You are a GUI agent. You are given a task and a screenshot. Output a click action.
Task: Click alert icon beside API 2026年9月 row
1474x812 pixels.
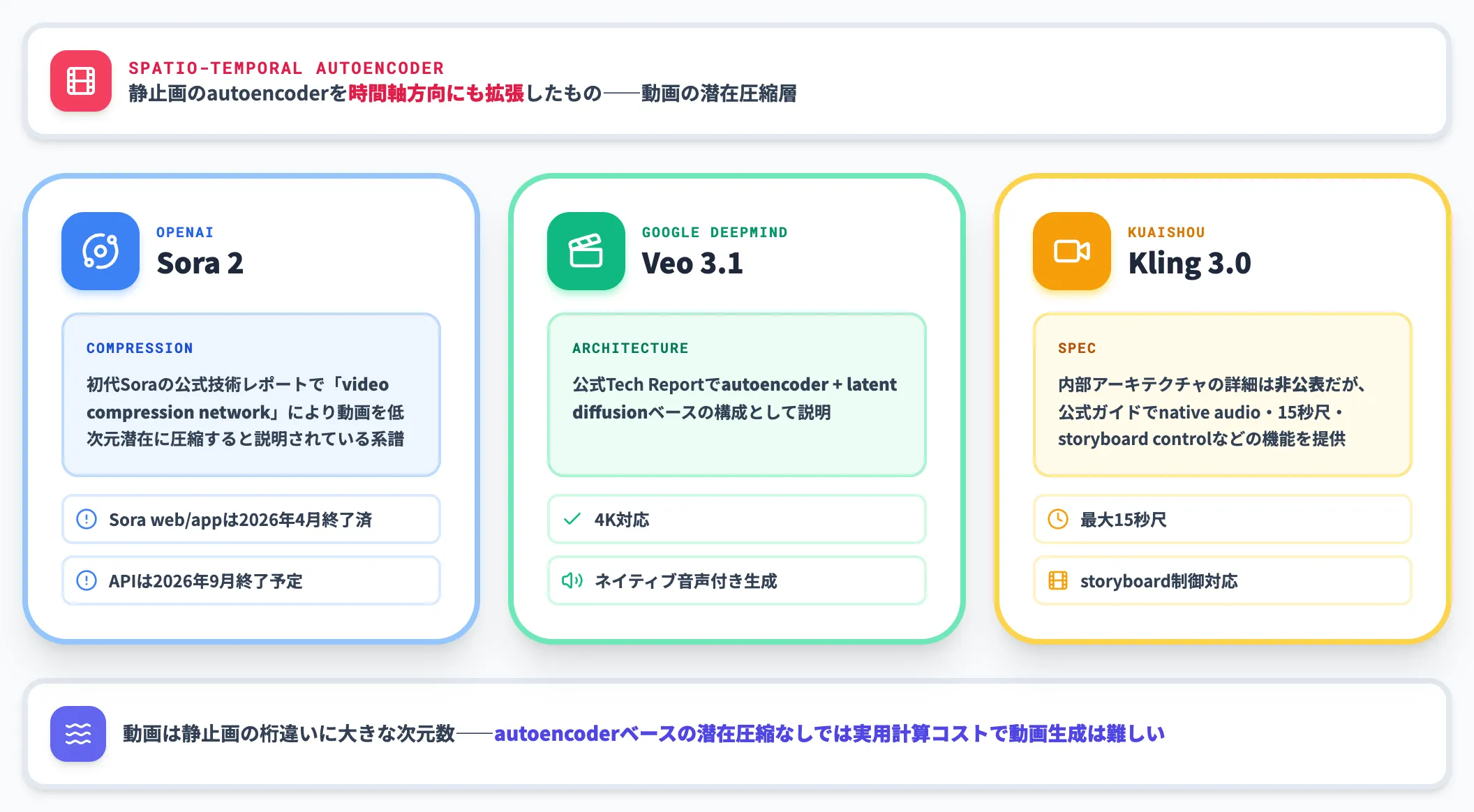(87, 580)
